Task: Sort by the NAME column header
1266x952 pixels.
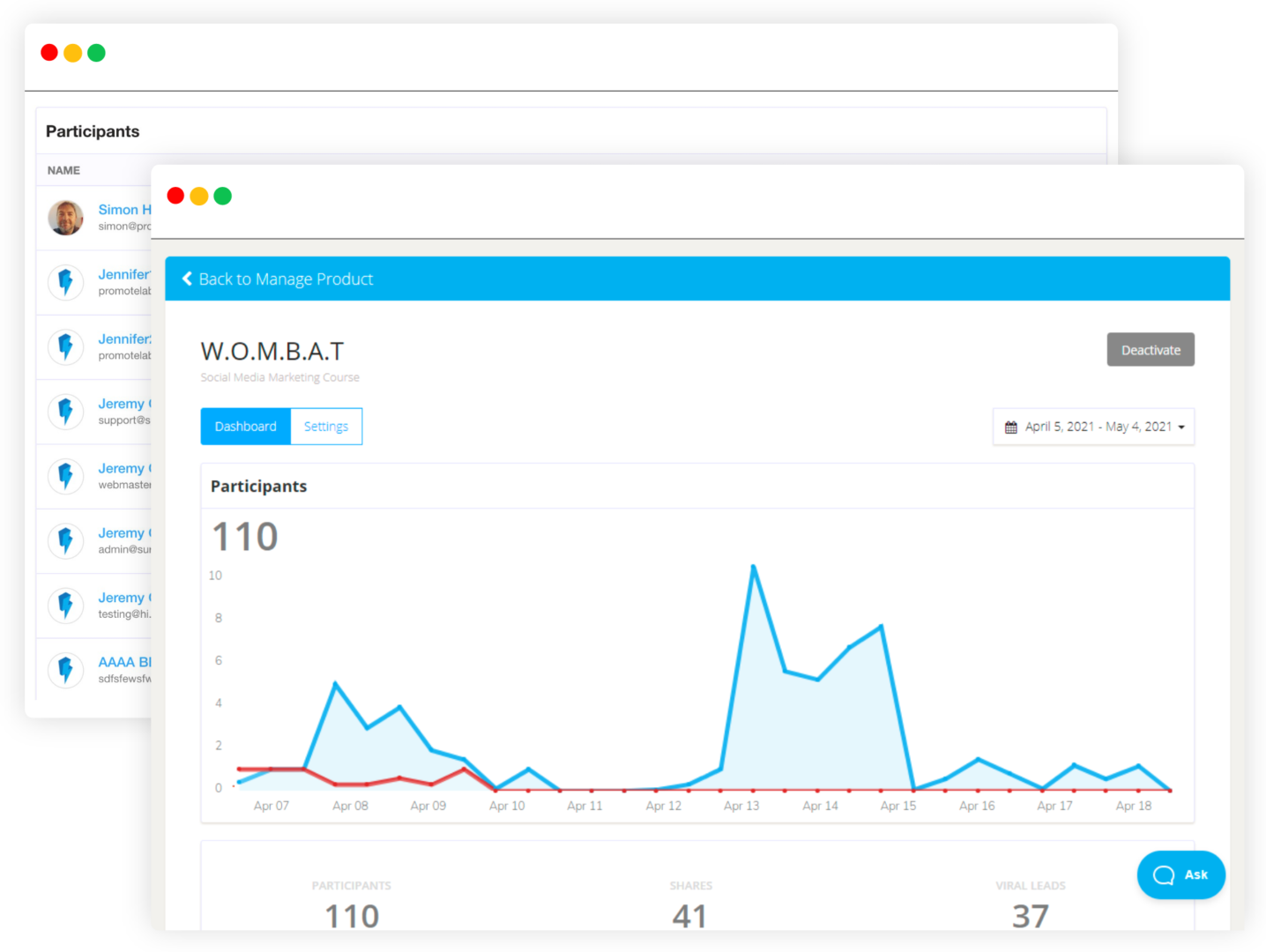Action: click(x=63, y=170)
